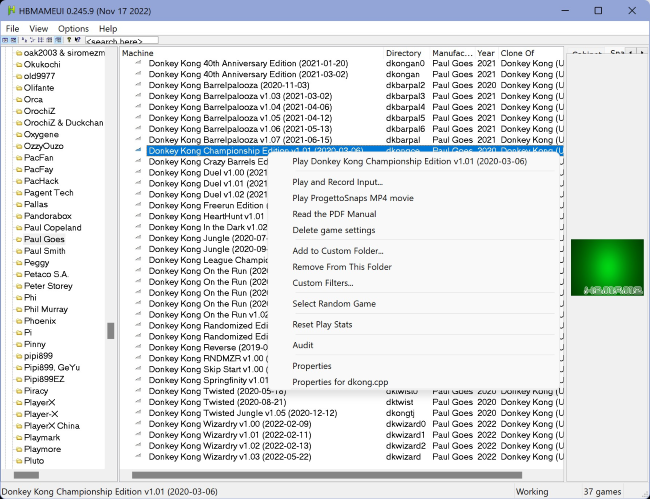Toggle the folder list toolbar icon

[6, 41]
